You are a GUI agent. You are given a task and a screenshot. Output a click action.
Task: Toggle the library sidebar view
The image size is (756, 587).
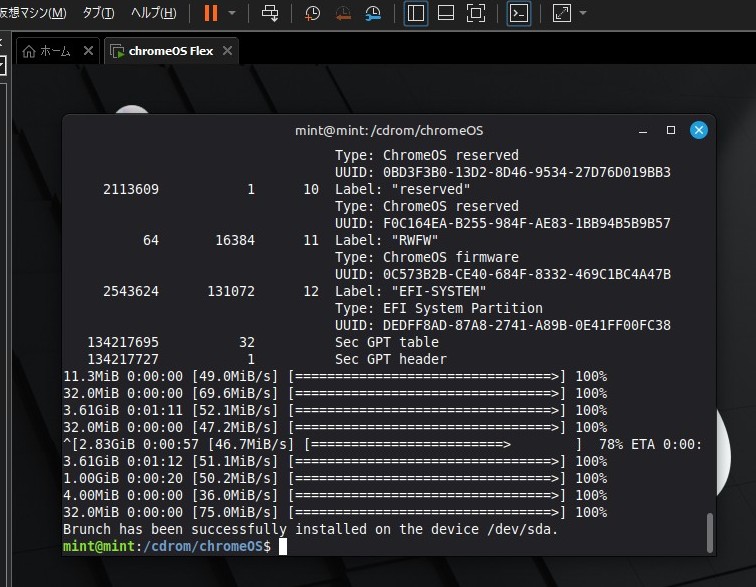coord(416,13)
